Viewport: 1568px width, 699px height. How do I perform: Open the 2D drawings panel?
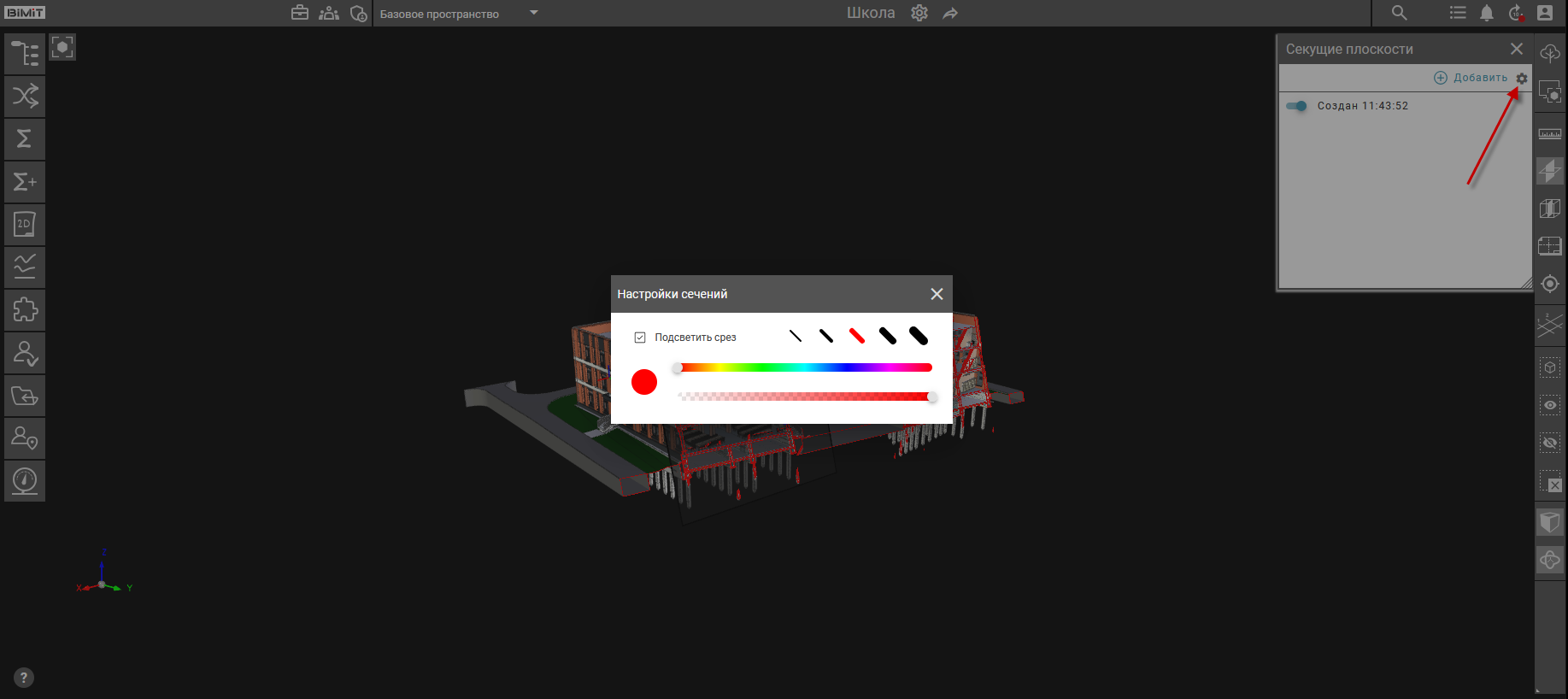click(x=25, y=224)
